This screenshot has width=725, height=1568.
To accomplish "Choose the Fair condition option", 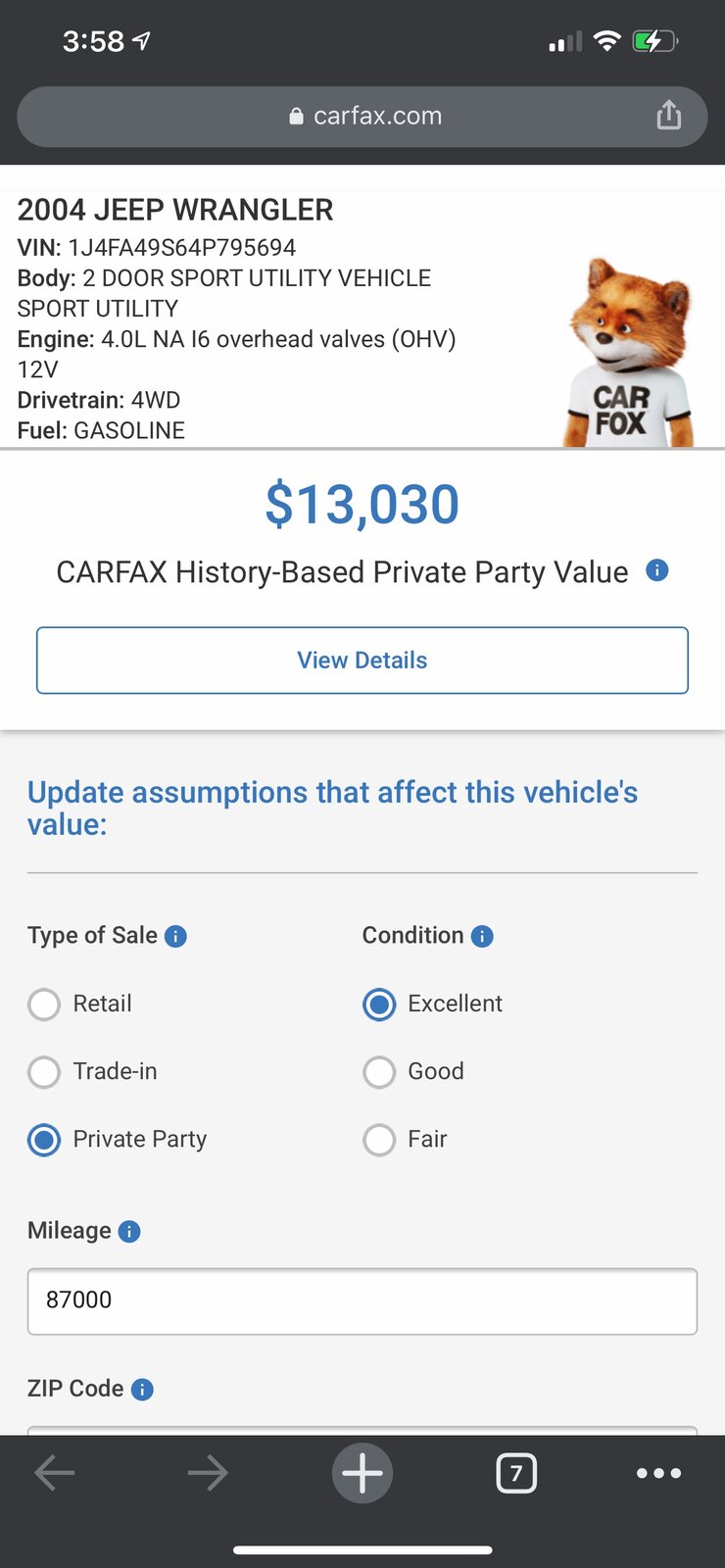I will [379, 1140].
